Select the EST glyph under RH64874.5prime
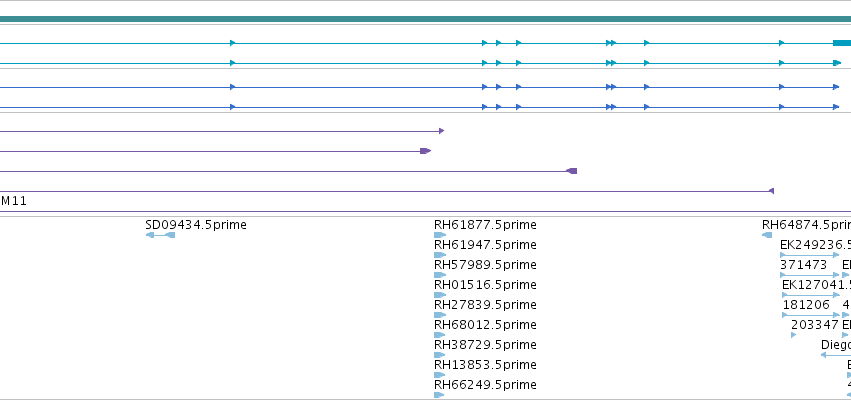Screen dimensions: 851x400 [x=767, y=235]
